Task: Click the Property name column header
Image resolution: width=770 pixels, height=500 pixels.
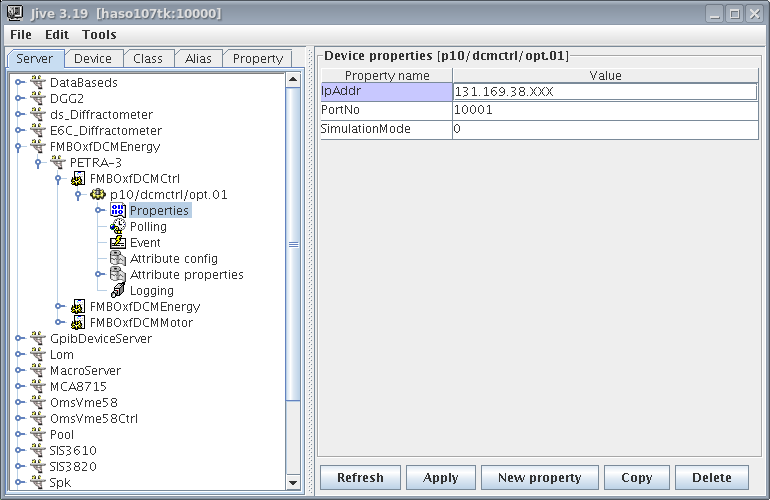Action: click(387, 75)
